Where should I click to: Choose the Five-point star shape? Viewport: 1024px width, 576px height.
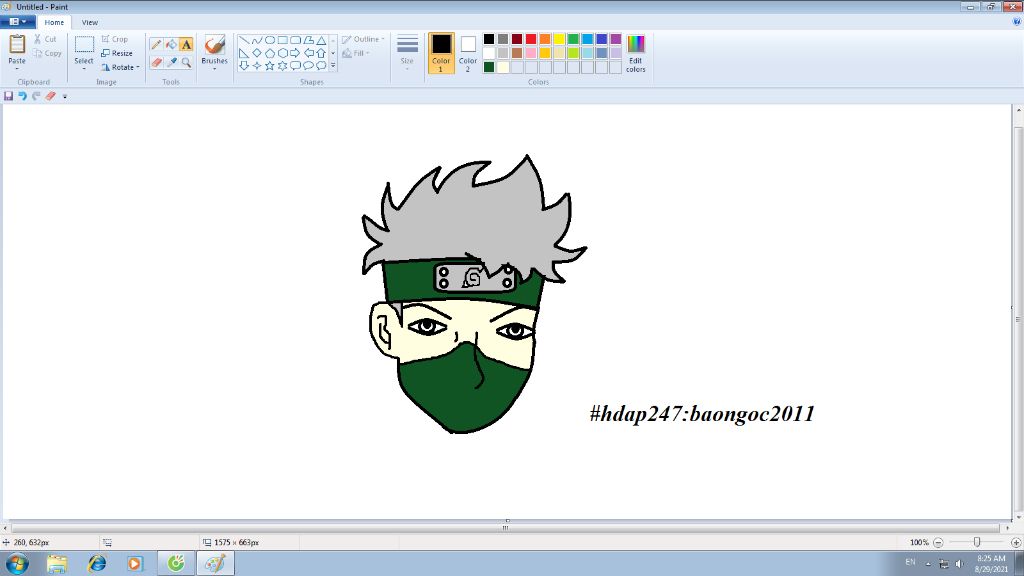point(270,65)
